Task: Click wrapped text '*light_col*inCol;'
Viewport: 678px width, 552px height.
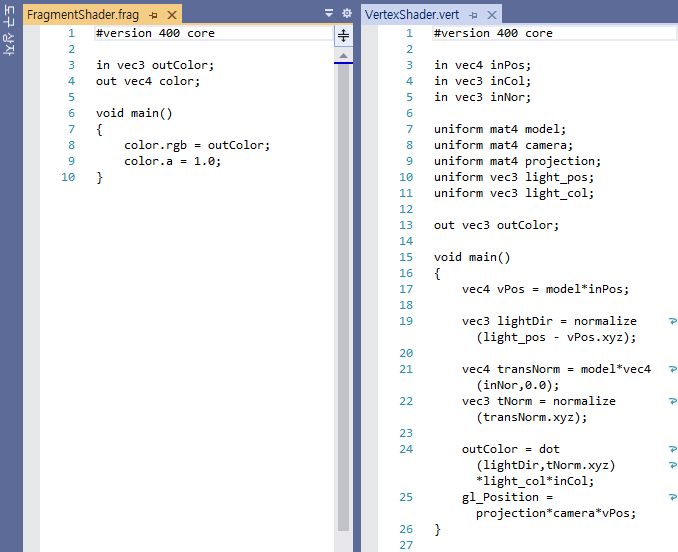Action: click(535, 481)
